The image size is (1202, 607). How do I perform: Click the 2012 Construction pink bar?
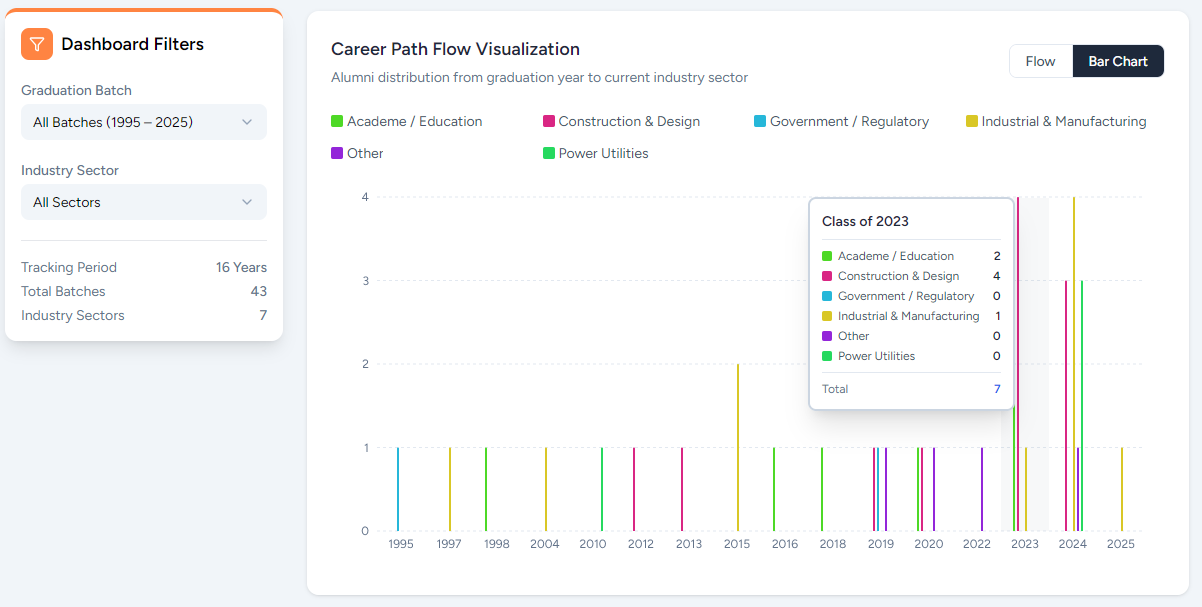634,489
